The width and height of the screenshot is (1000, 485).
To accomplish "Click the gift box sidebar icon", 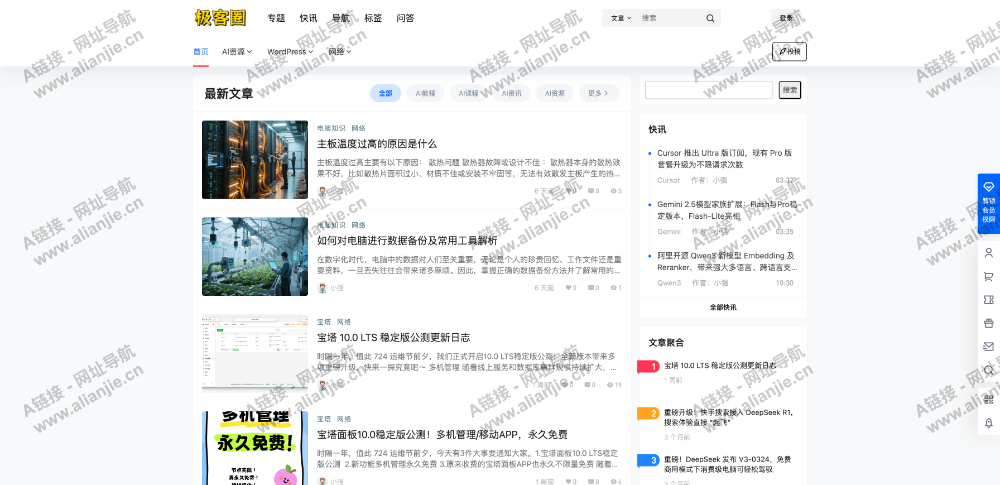I will coord(989,323).
